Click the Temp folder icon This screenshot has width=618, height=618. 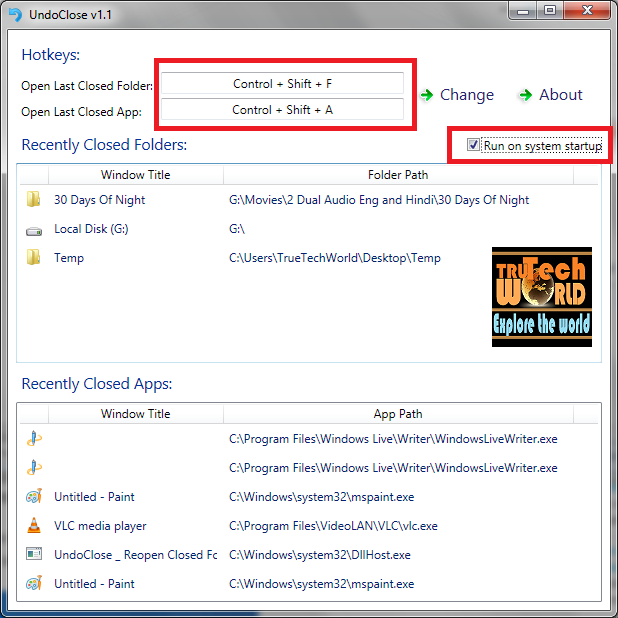pos(34,257)
